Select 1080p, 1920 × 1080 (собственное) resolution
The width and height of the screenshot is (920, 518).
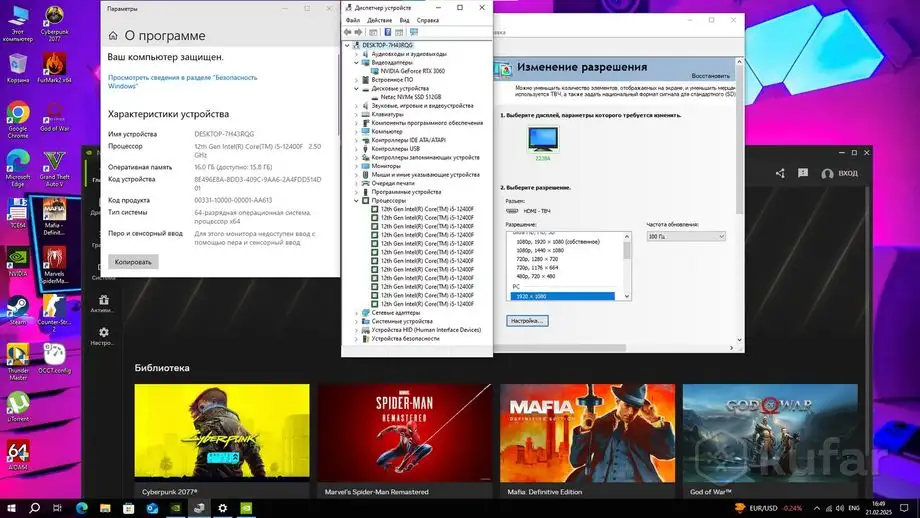pyautogui.click(x=557, y=242)
